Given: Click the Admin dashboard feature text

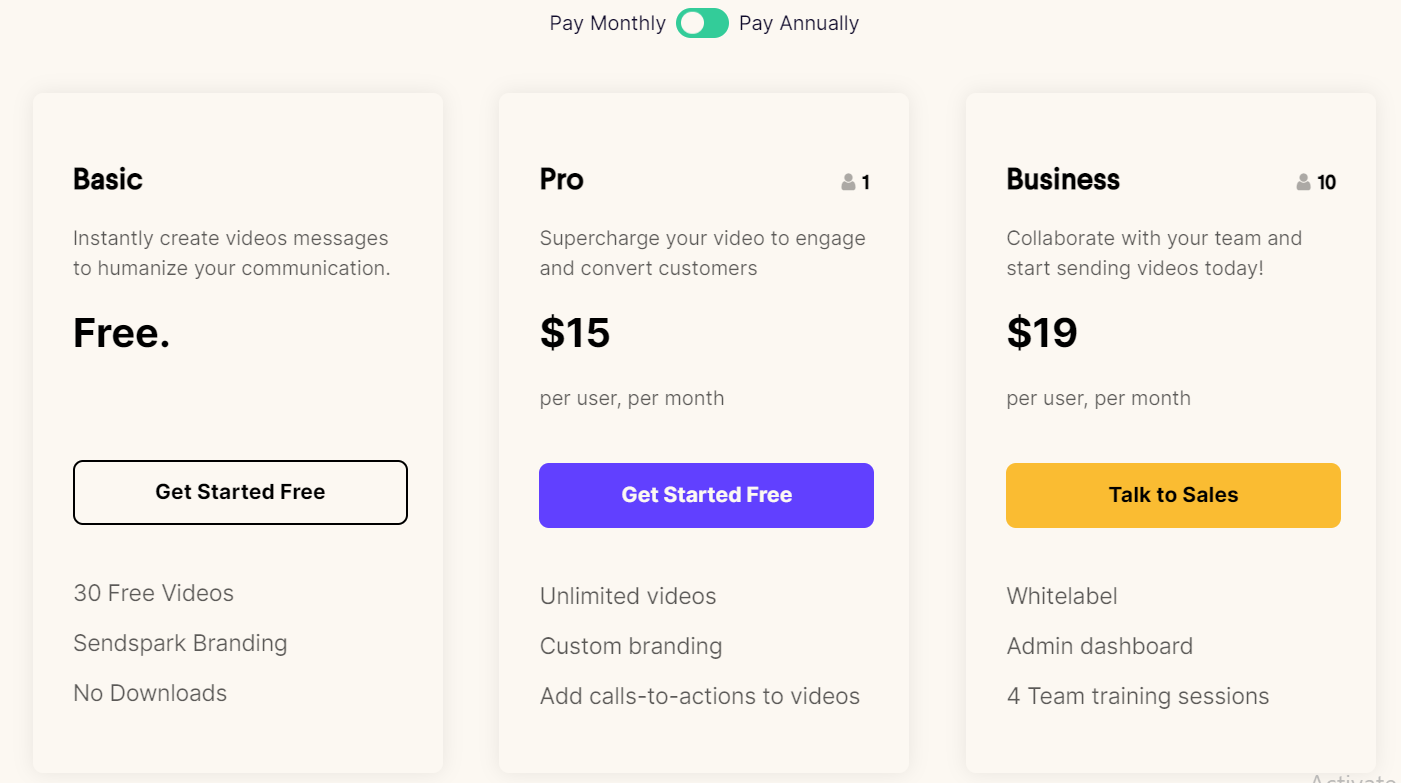Looking at the screenshot, I should pyautogui.click(x=1100, y=646).
